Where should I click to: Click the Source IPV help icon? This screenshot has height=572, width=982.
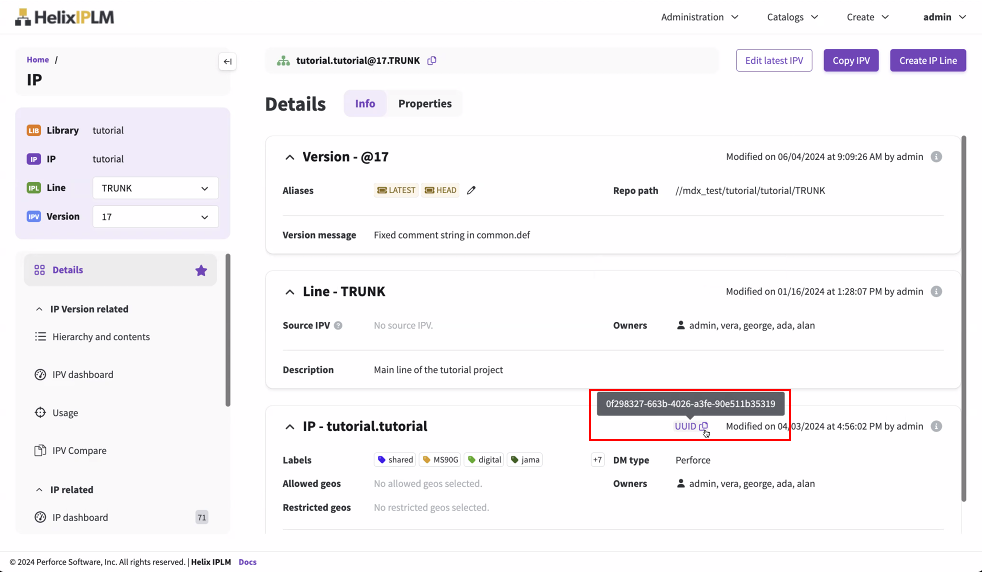[x=338, y=326]
